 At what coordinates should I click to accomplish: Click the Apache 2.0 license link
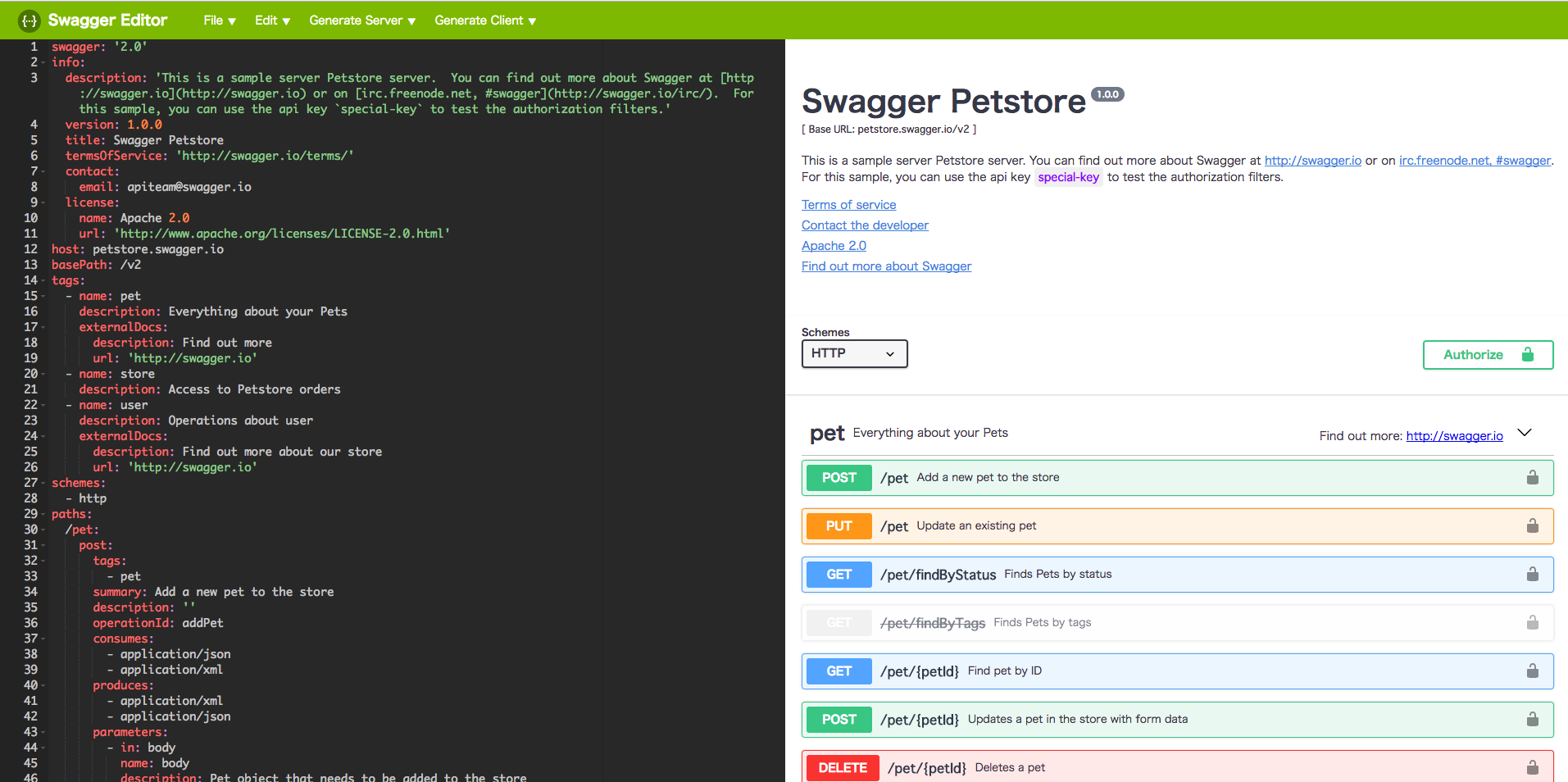point(834,245)
